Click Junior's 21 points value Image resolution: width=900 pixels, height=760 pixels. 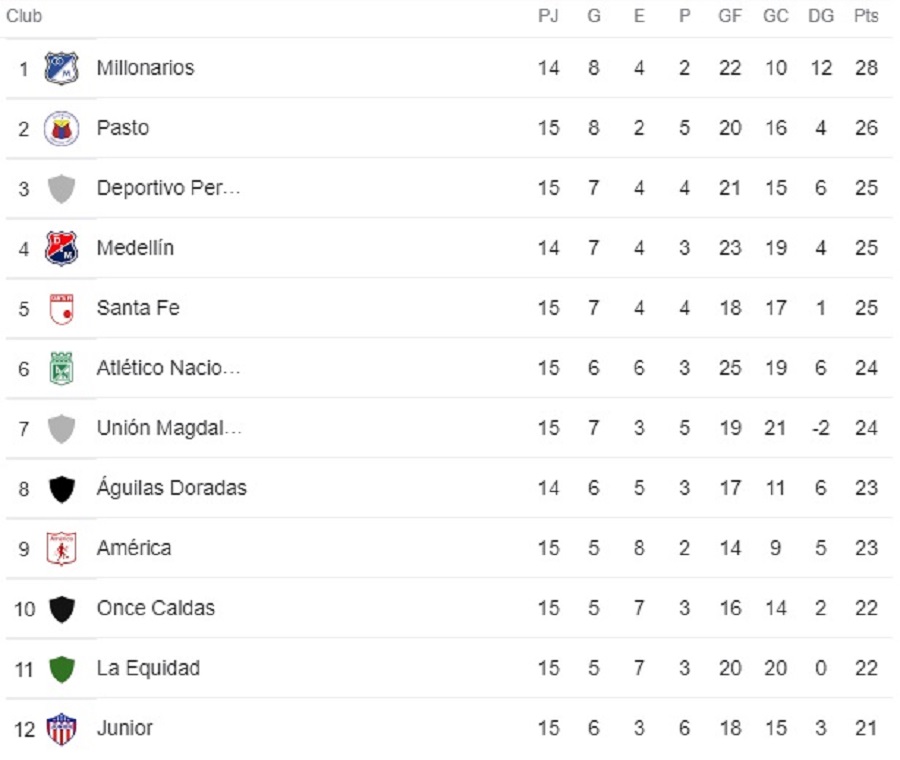tap(866, 728)
